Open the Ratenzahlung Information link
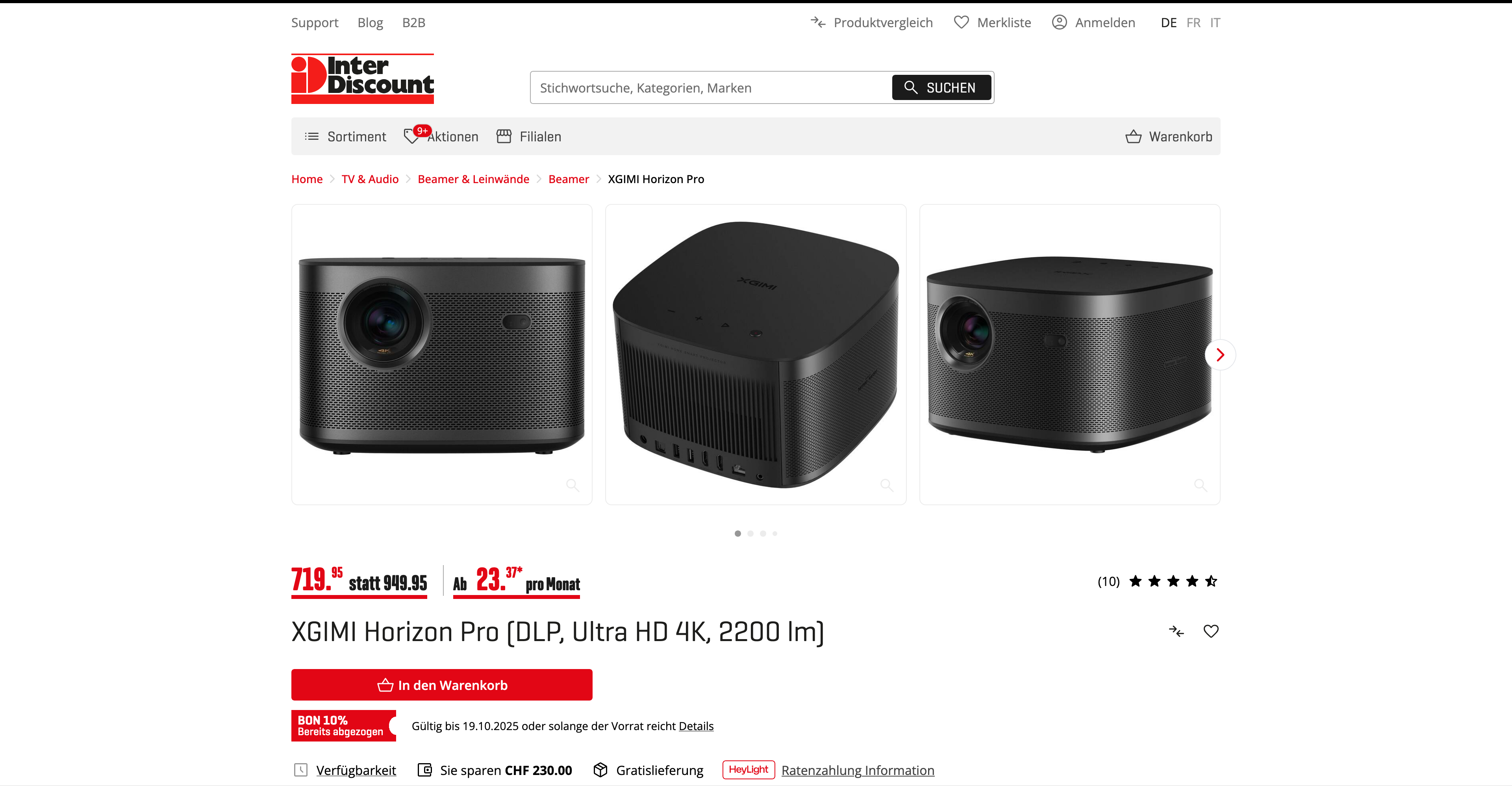Viewport: 1512px width, 786px height. point(858,770)
